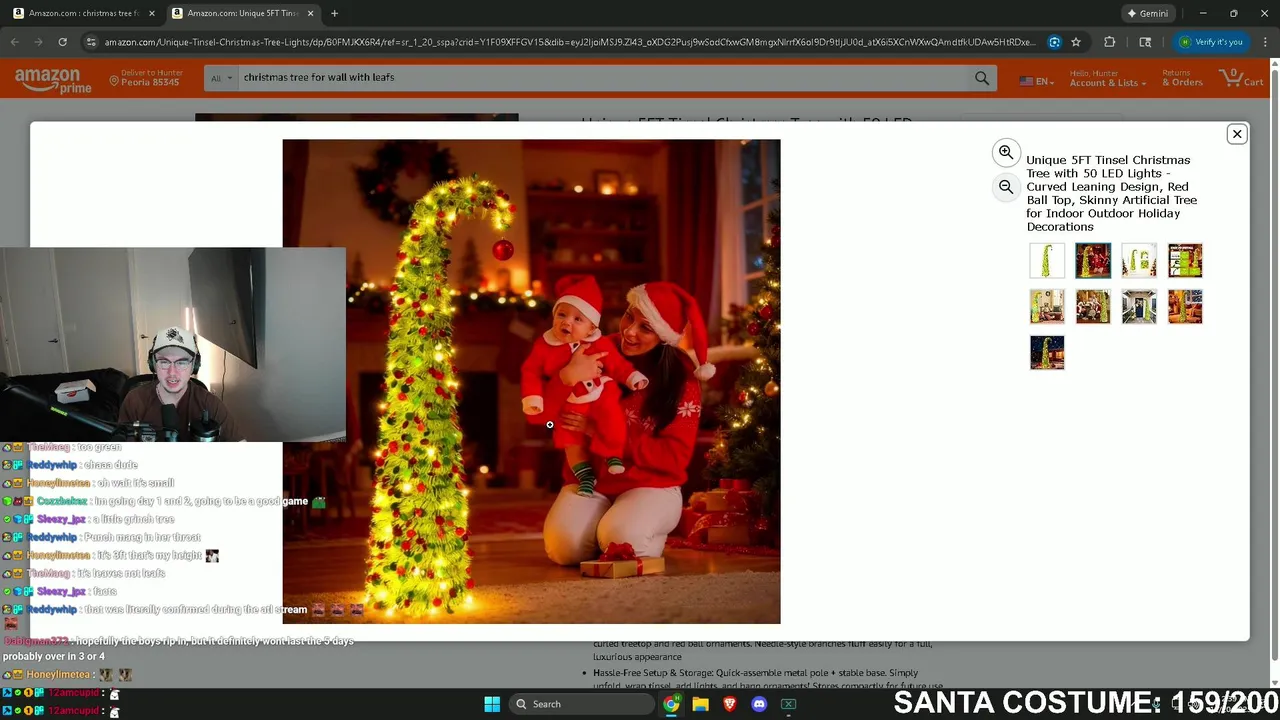Click the Gemini button
1280x720 pixels.
point(1147,13)
